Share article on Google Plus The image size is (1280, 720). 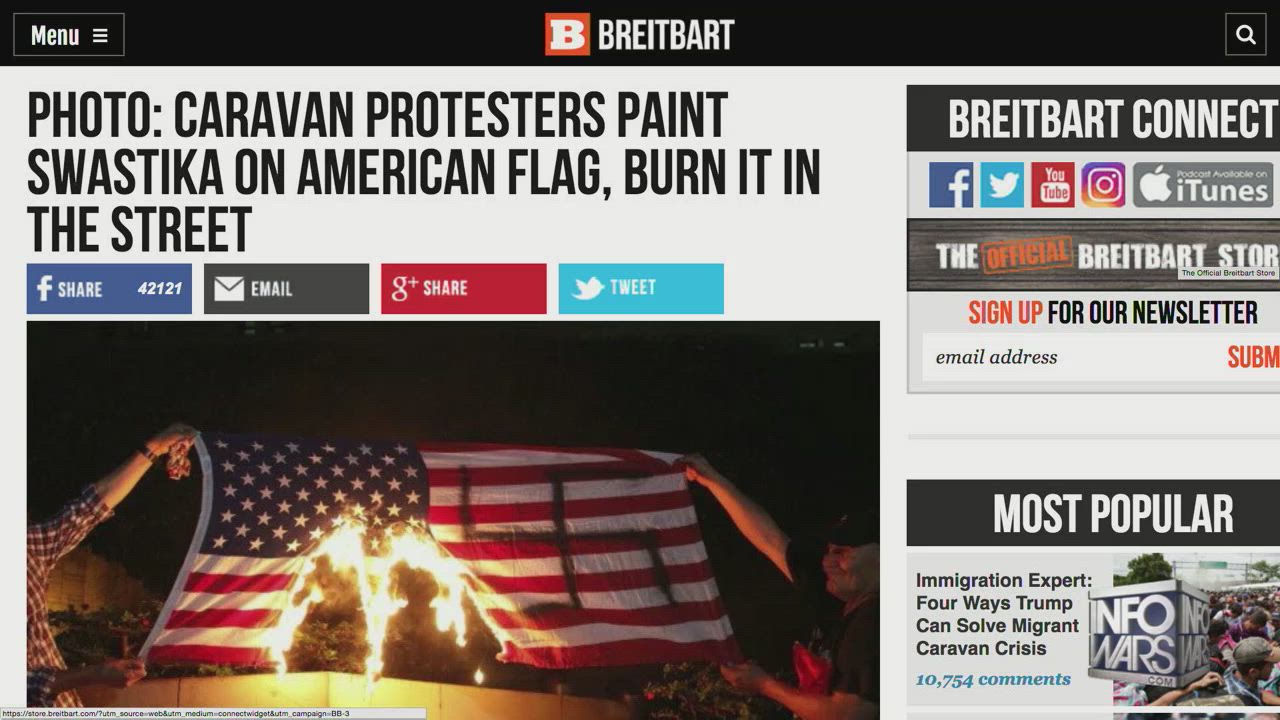pyautogui.click(x=464, y=289)
